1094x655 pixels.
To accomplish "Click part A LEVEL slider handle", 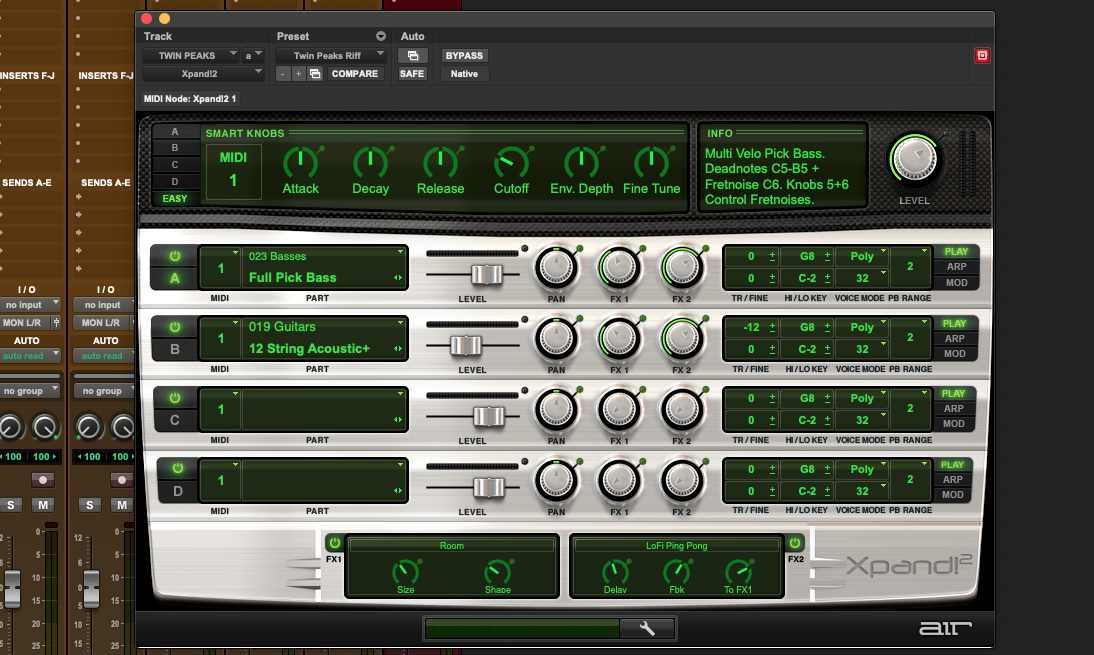I will point(486,275).
